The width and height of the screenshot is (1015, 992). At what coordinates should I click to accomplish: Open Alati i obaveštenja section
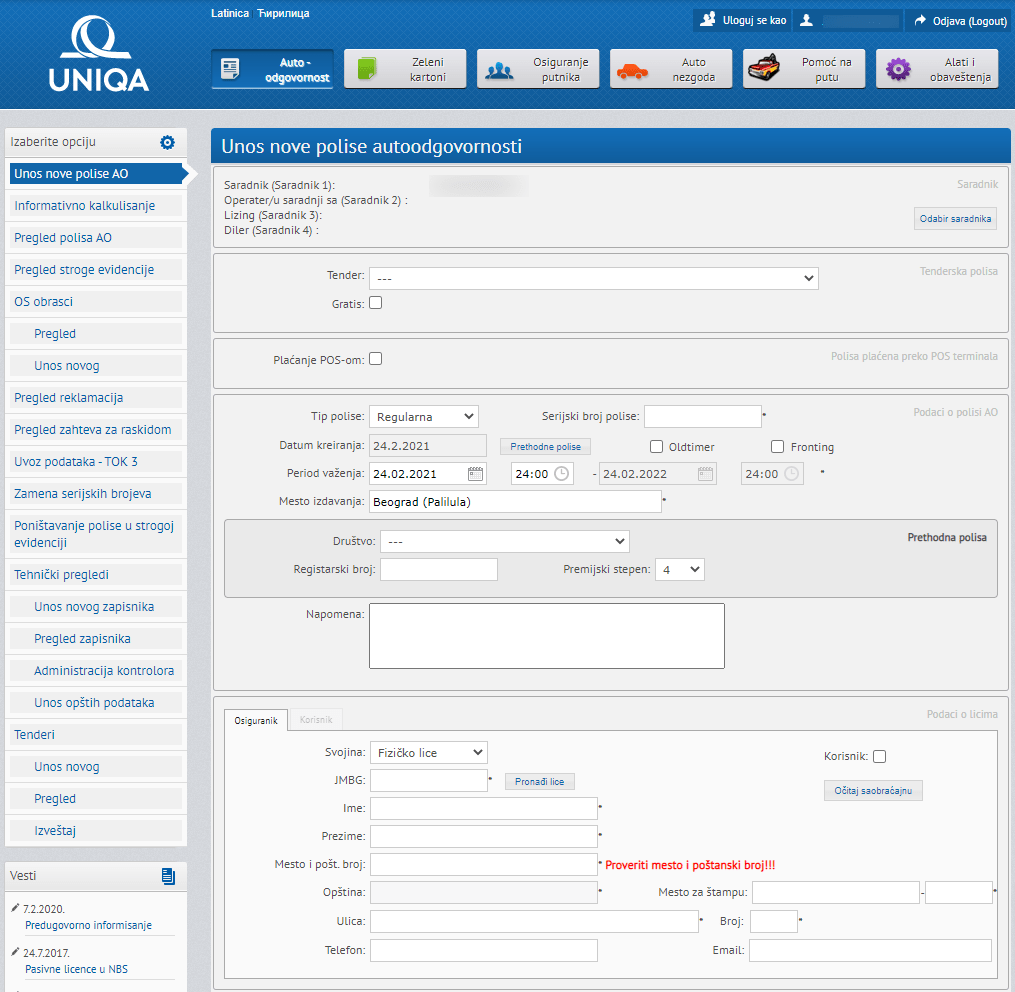936,69
